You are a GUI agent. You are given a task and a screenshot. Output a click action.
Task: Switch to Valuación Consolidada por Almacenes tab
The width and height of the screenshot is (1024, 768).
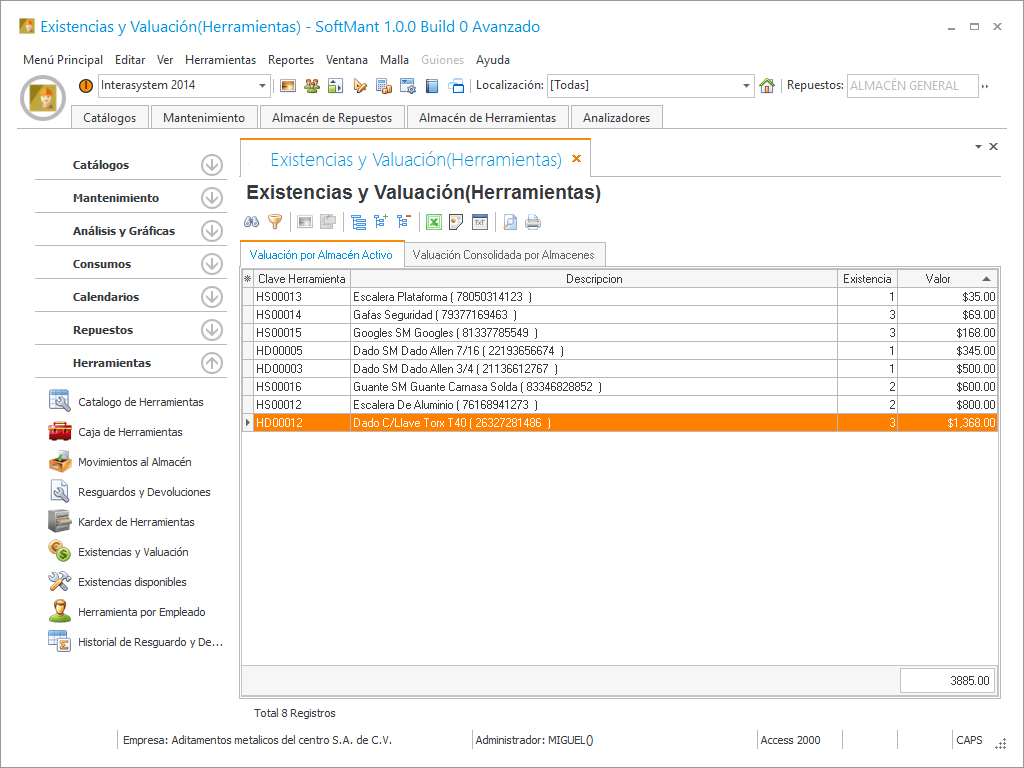coord(504,255)
